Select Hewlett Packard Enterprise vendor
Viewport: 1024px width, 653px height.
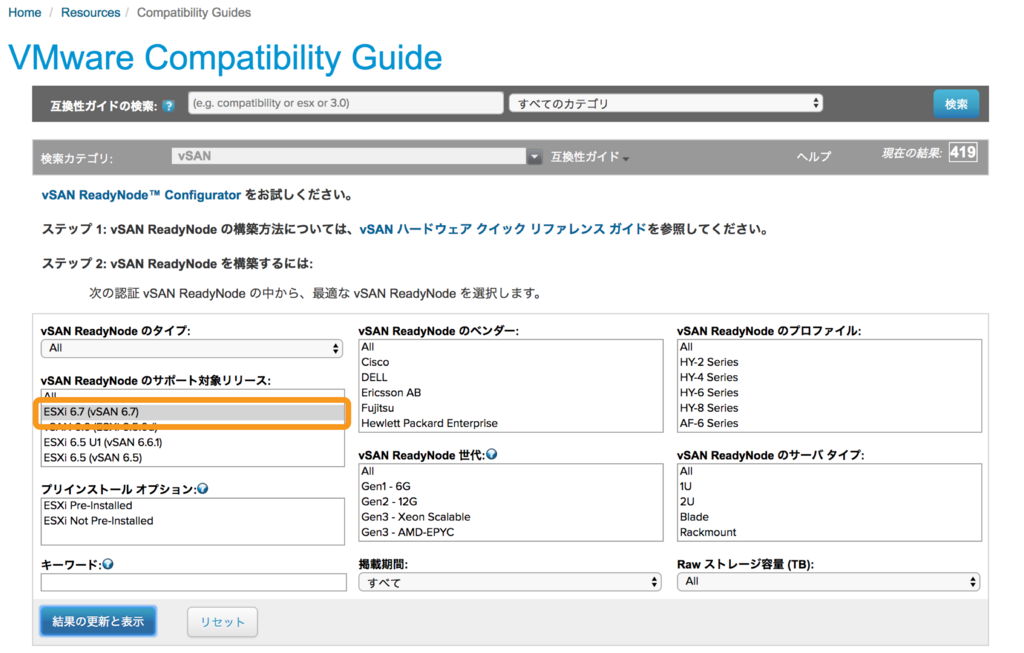[x=511, y=423]
